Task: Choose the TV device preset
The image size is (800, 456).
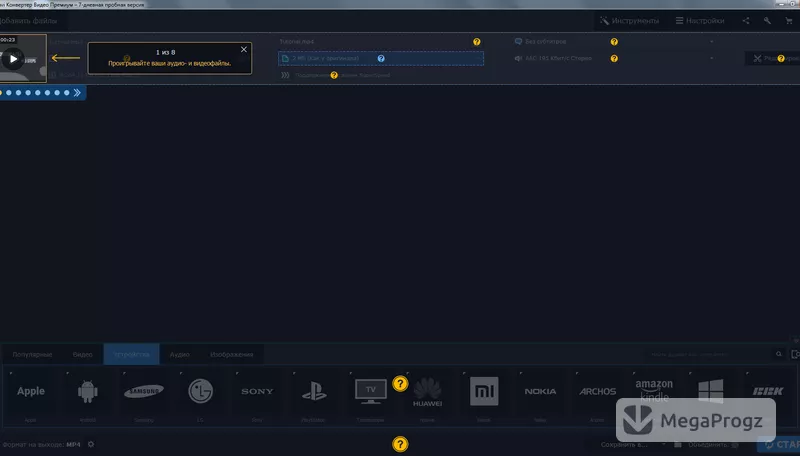Action: (x=370, y=396)
